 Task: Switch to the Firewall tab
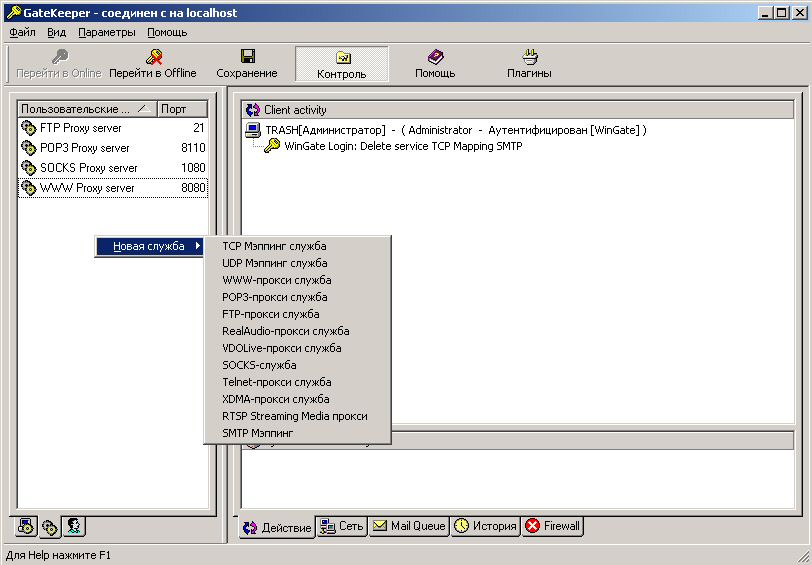[553, 526]
